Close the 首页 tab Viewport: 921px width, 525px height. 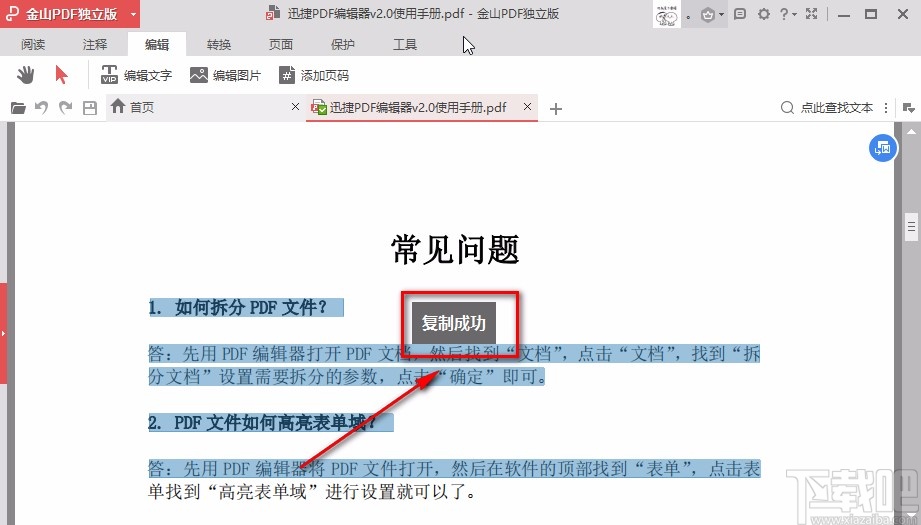pos(295,106)
